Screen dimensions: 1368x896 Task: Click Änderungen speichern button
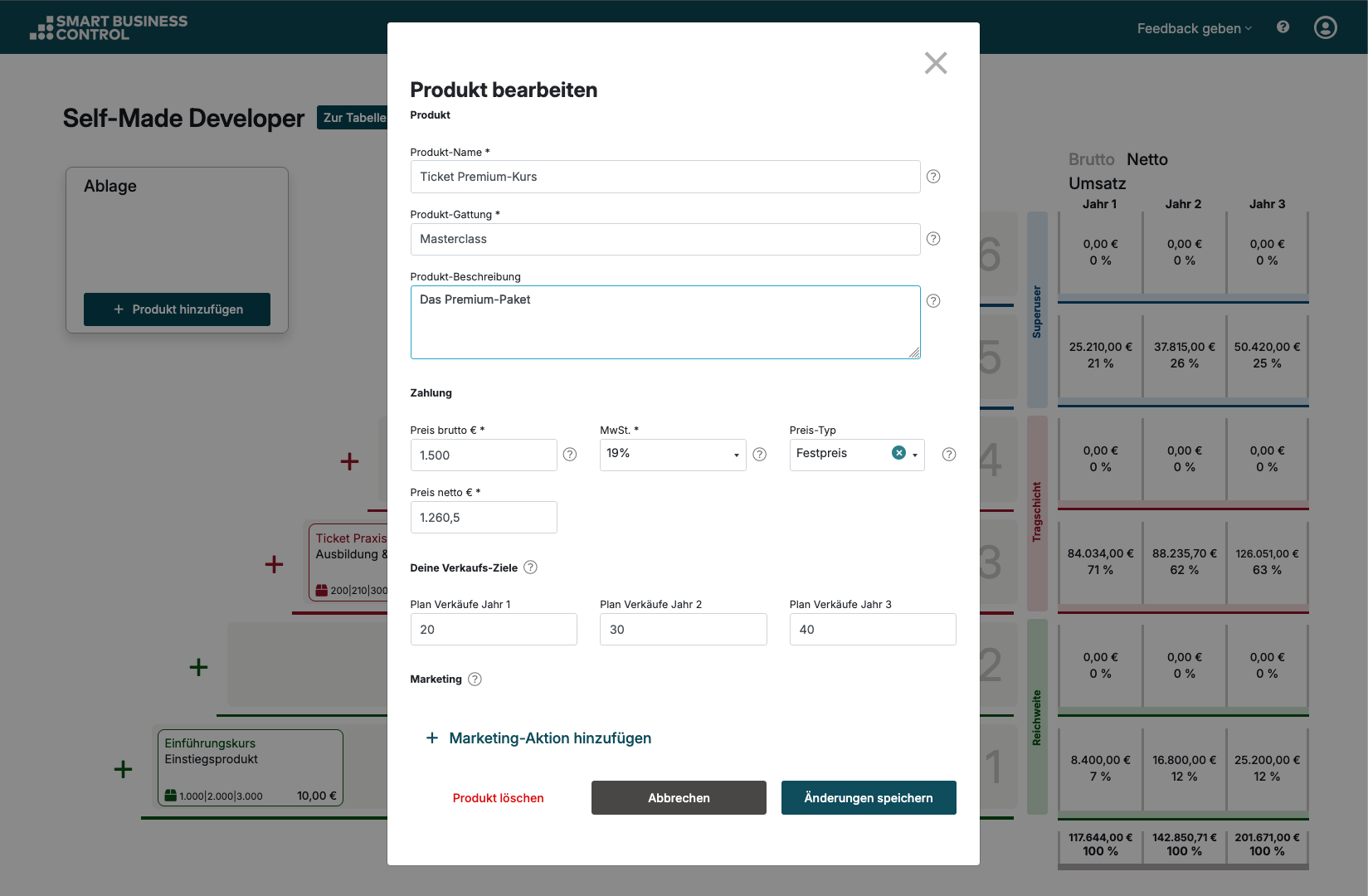pos(869,798)
